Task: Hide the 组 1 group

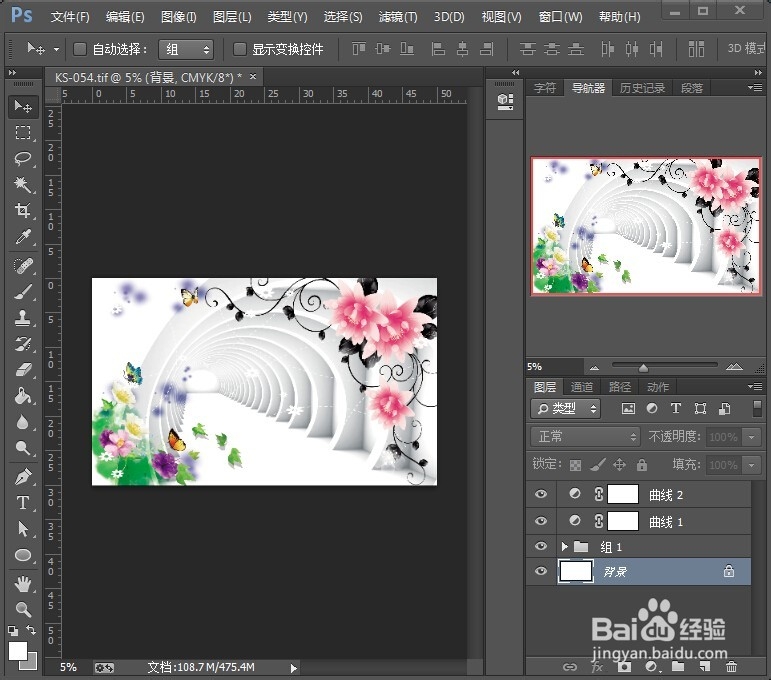Action: point(541,546)
